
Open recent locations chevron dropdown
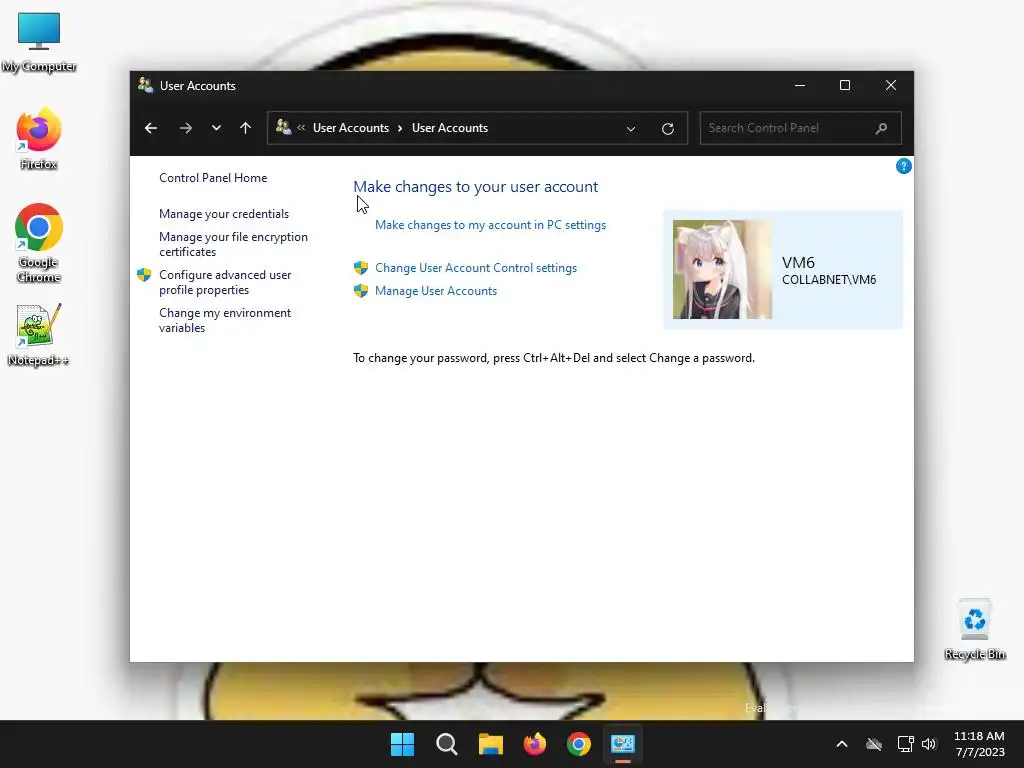click(x=216, y=128)
